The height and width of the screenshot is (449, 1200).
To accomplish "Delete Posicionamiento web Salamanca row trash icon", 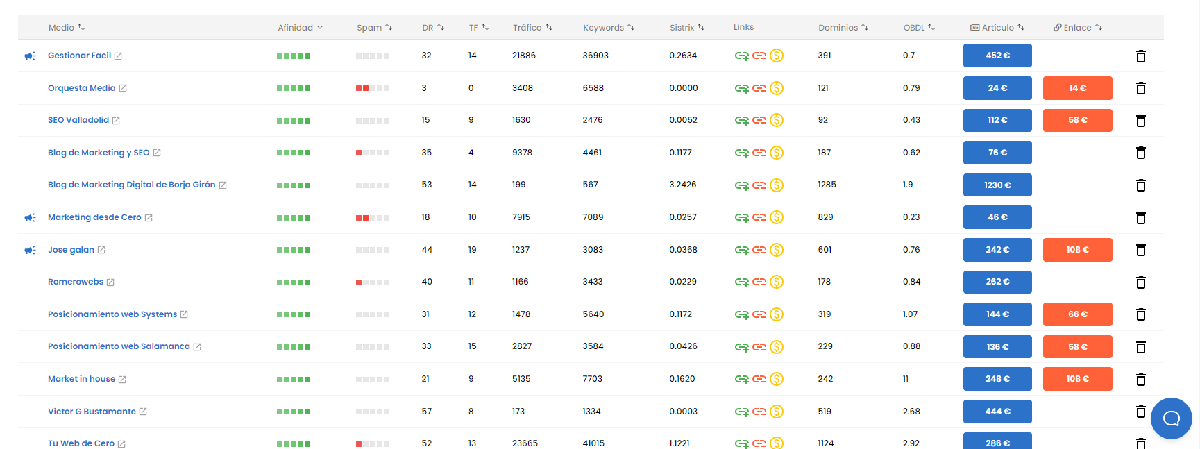I will point(1141,346).
